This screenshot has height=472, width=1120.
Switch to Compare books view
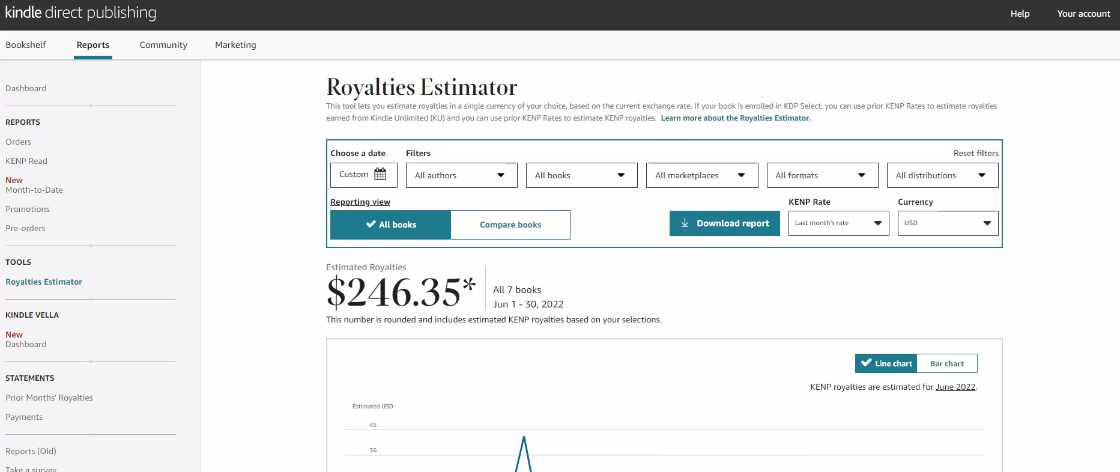click(x=511, y=225)
